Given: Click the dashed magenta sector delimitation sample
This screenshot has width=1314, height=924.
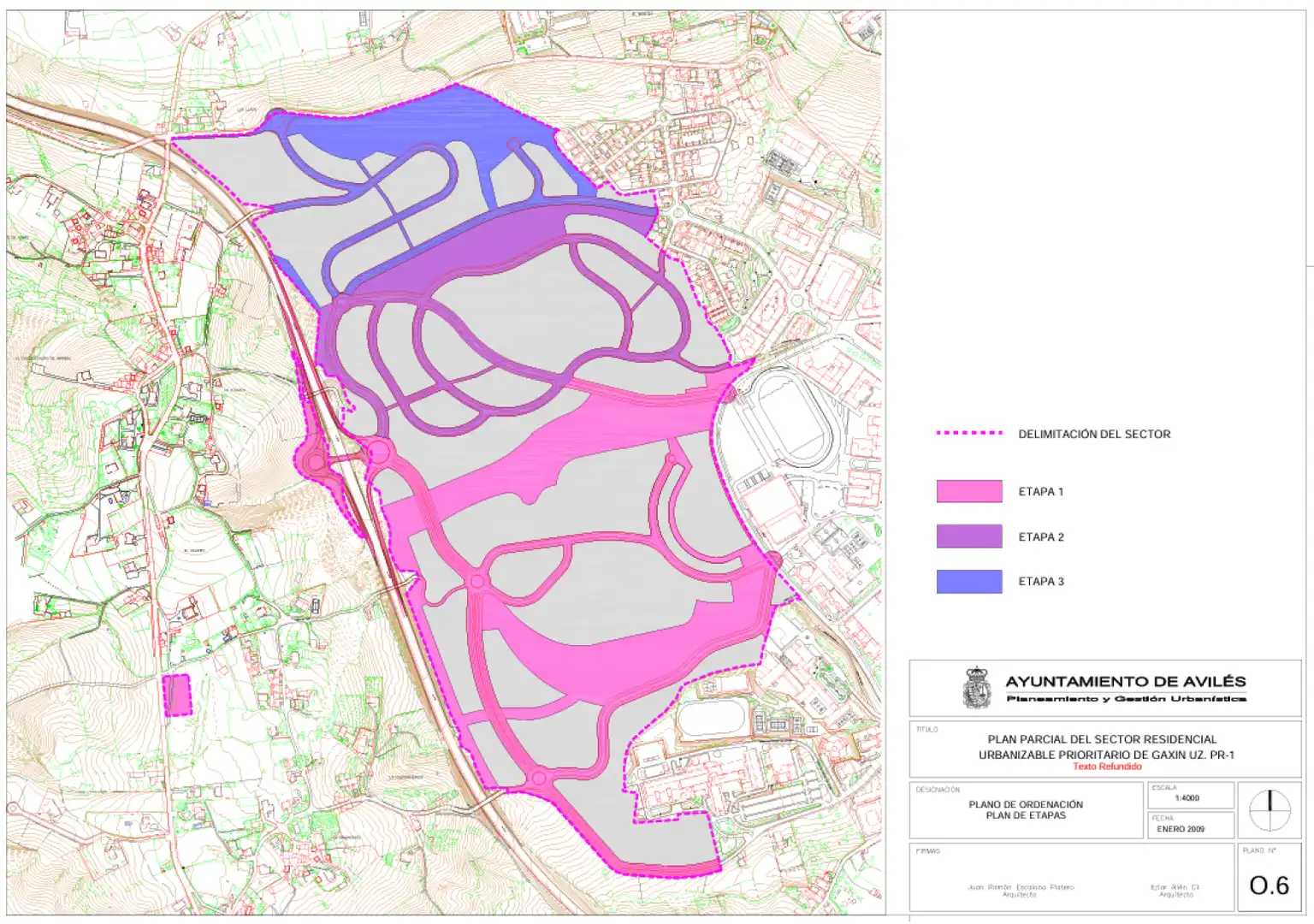Looking at the screenshot, I should [969, 433].
